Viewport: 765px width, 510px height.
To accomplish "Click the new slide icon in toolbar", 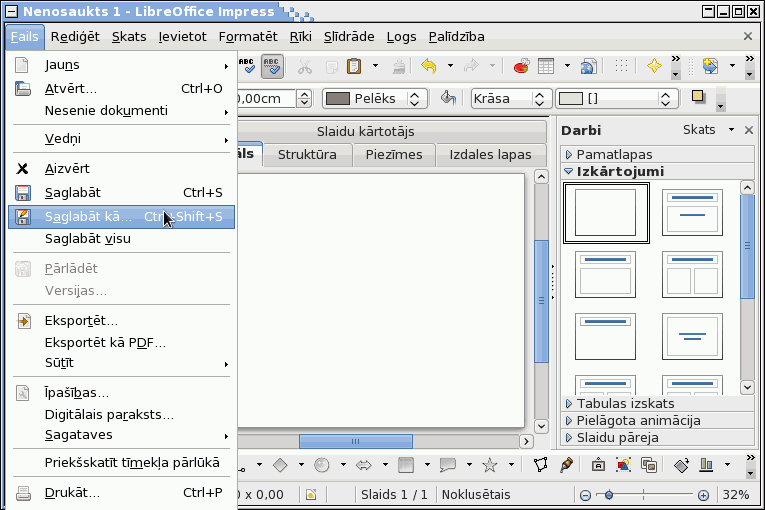I will pos(710,65).
